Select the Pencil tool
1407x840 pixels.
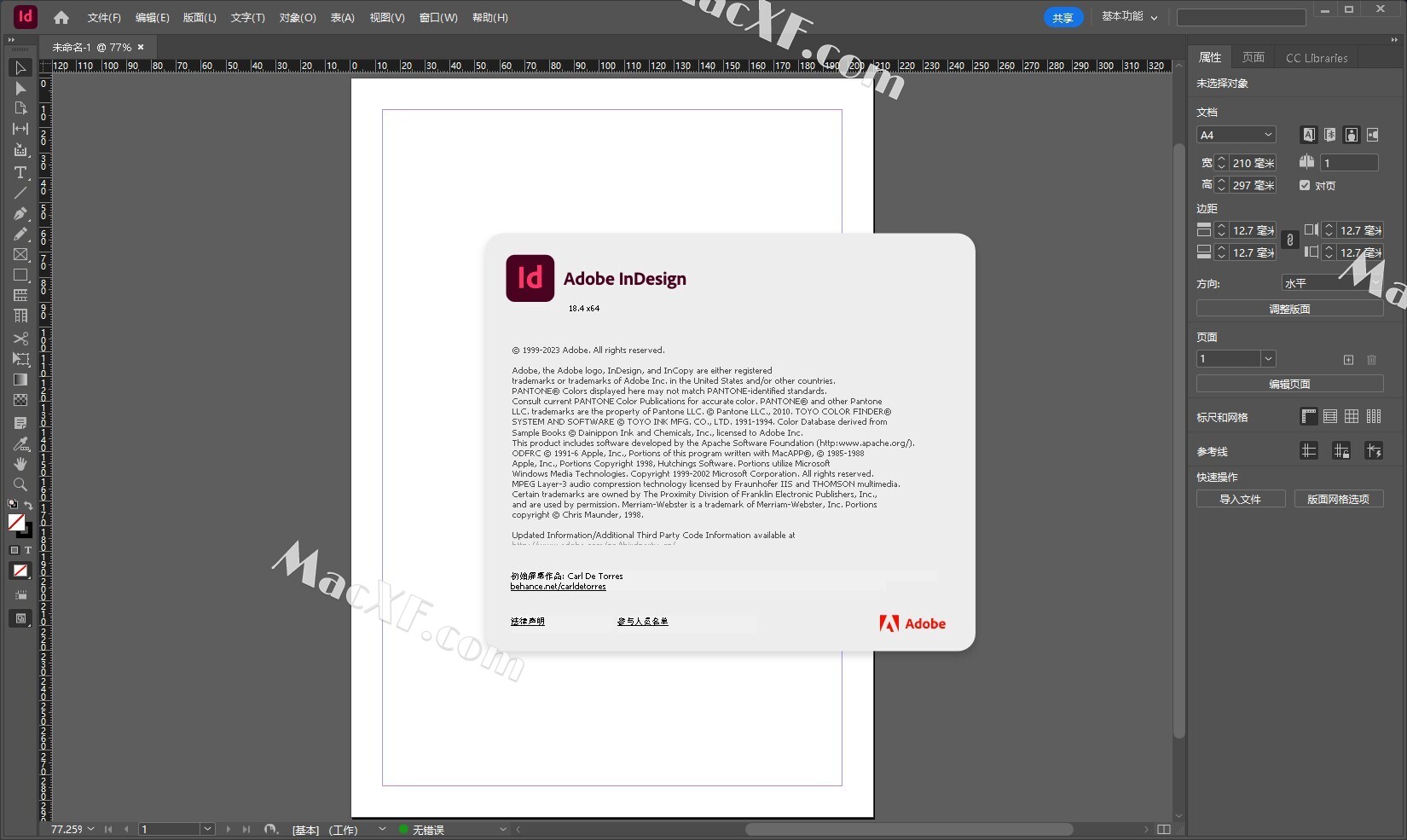click(x=20, y=234)
